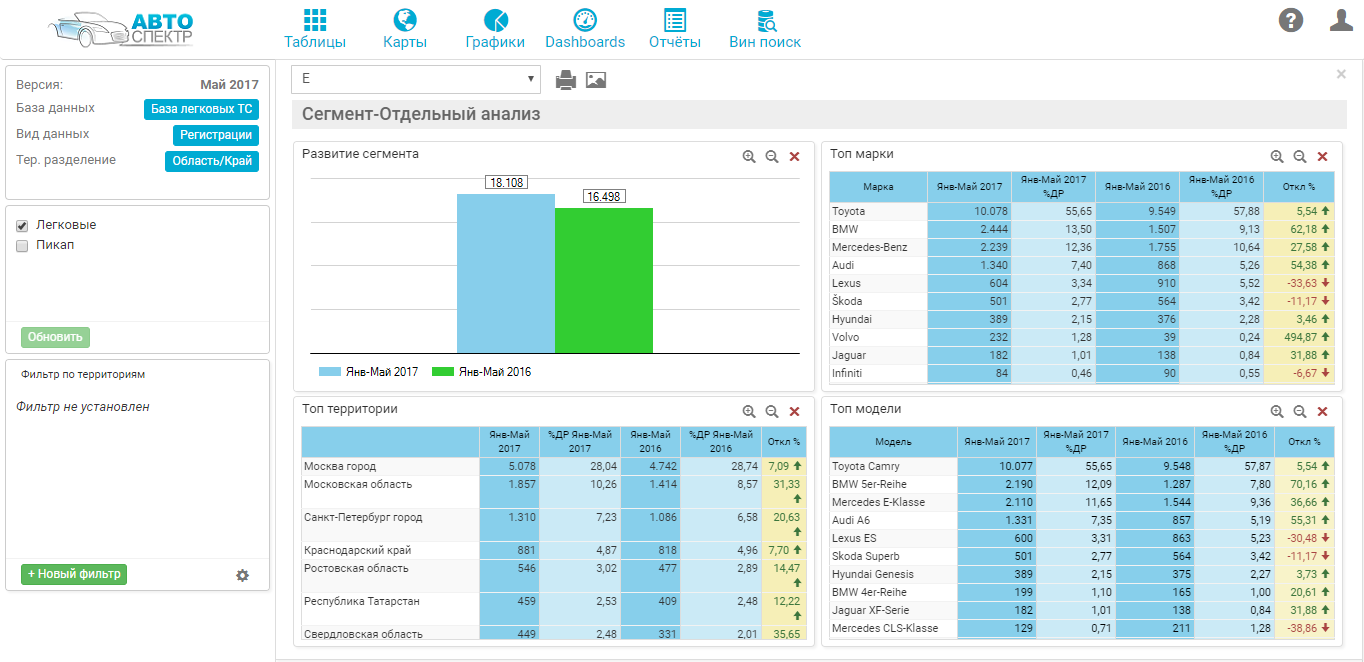Image resolution: width=1364 pixels, height=662 pixels.
Task: Open territory filter settings gear
Action: click(x=242, y=575)
